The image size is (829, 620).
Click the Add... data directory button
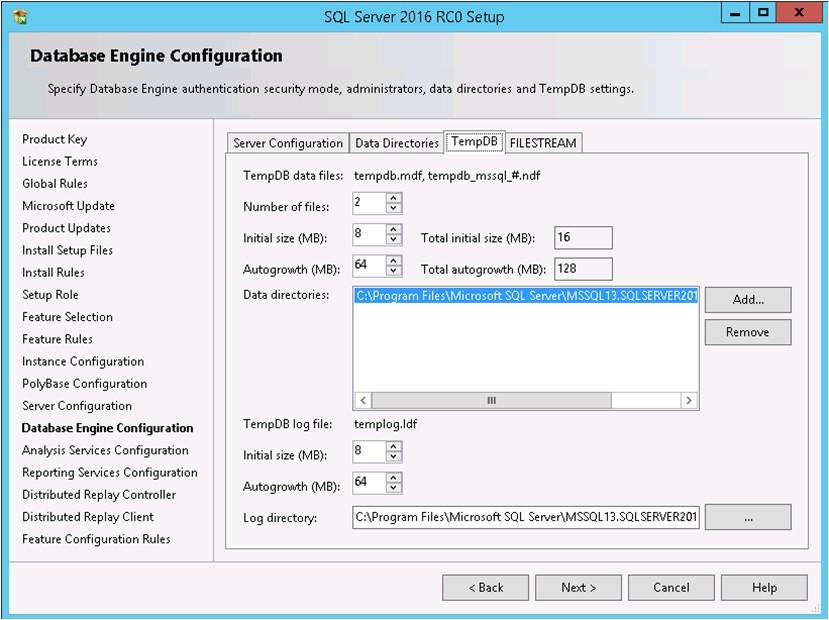click(x=748, y=300)
